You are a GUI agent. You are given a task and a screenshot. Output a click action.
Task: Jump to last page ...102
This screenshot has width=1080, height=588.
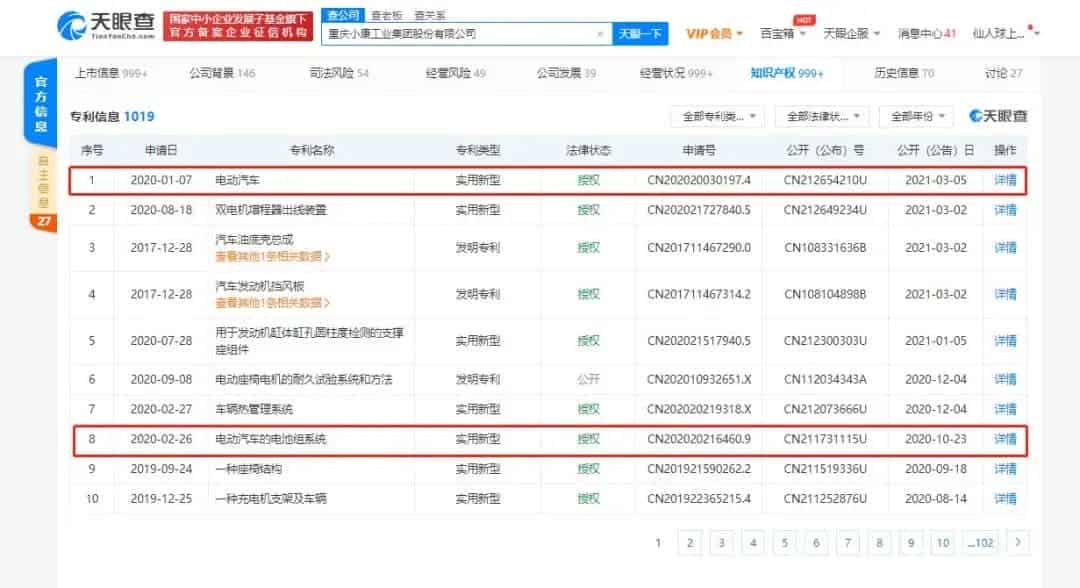click(x=980, y=543)
